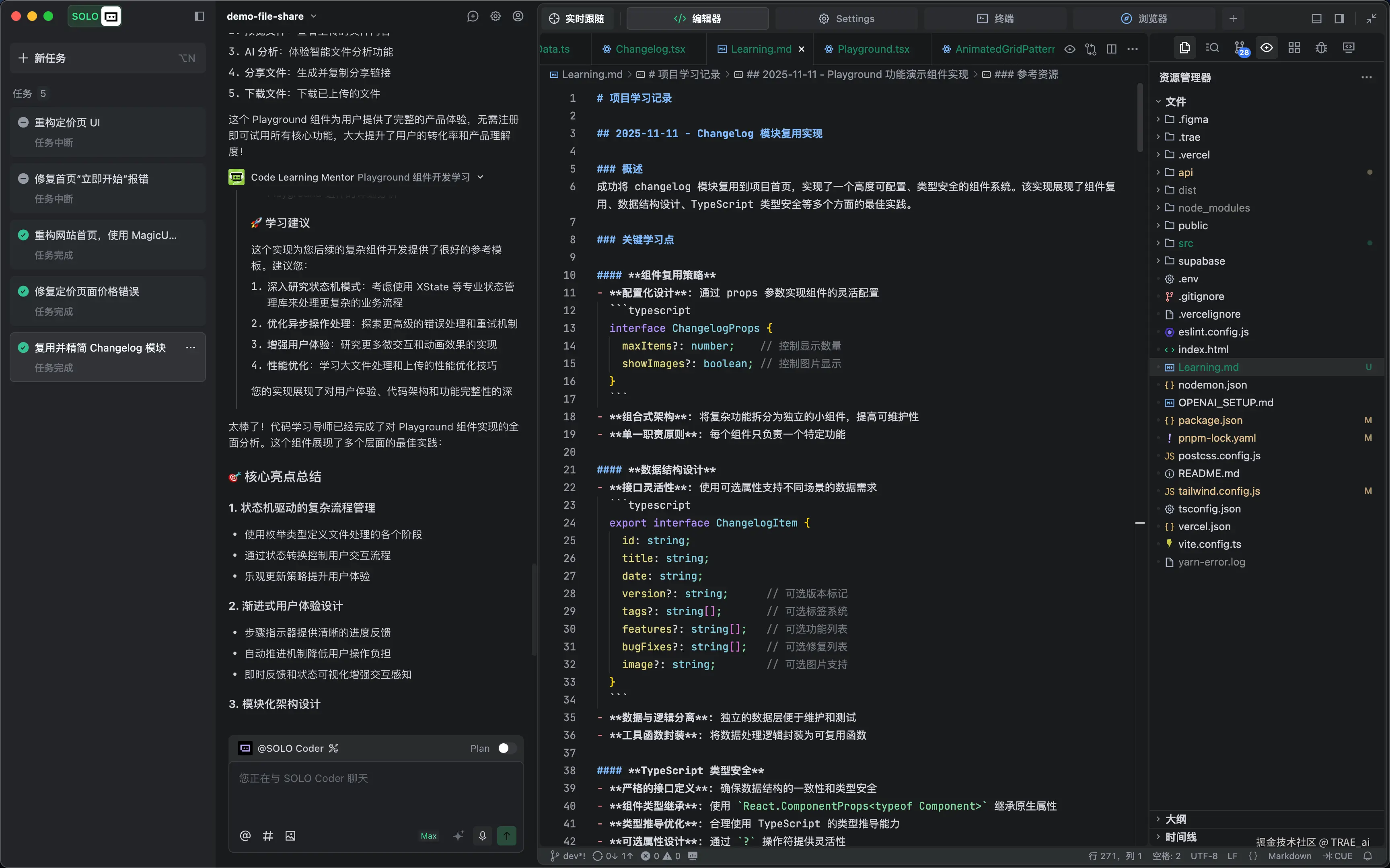Image resolution: width=1390 pixels, height=868 pixels.
Task: Toggle the left sidebar panel icon
Action: pyautogui.click(x=199, y=16)
